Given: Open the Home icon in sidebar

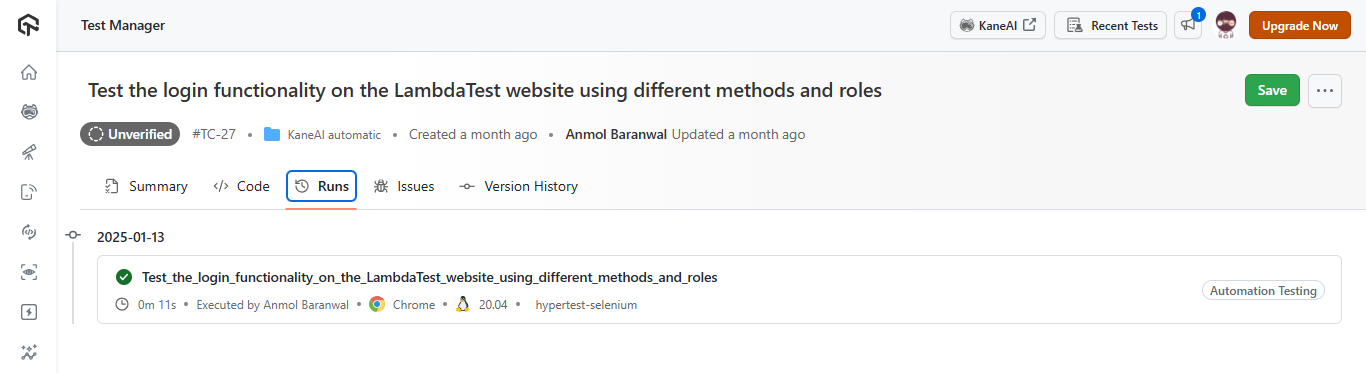Looking at the screenshot, I should 29,72.
